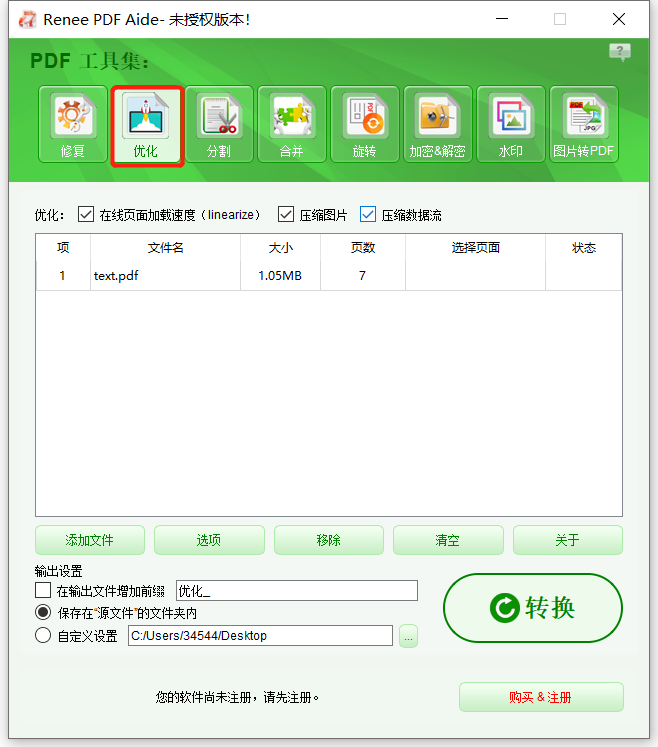Open the 修复 (Repair) PDF tool
Image resolution: width=658 pixels, height=747 pixels.
point(73,124)
